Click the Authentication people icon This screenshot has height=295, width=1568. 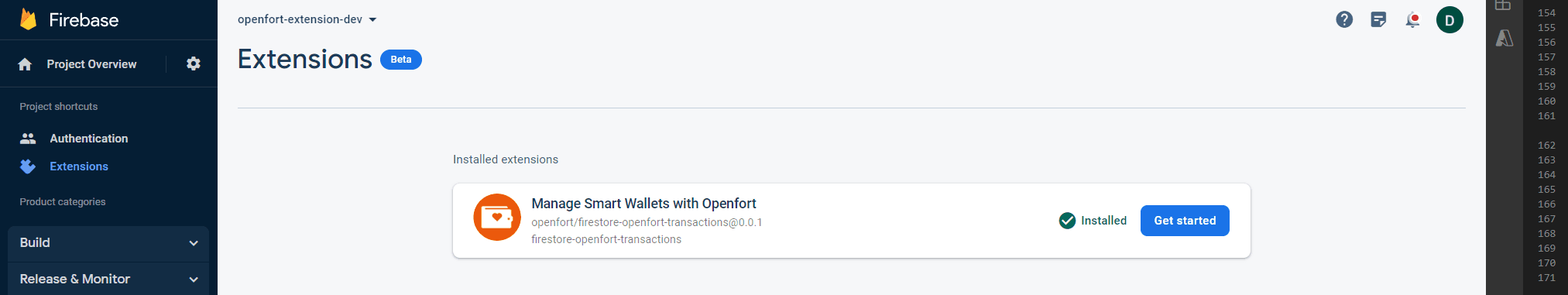point(28,139)
